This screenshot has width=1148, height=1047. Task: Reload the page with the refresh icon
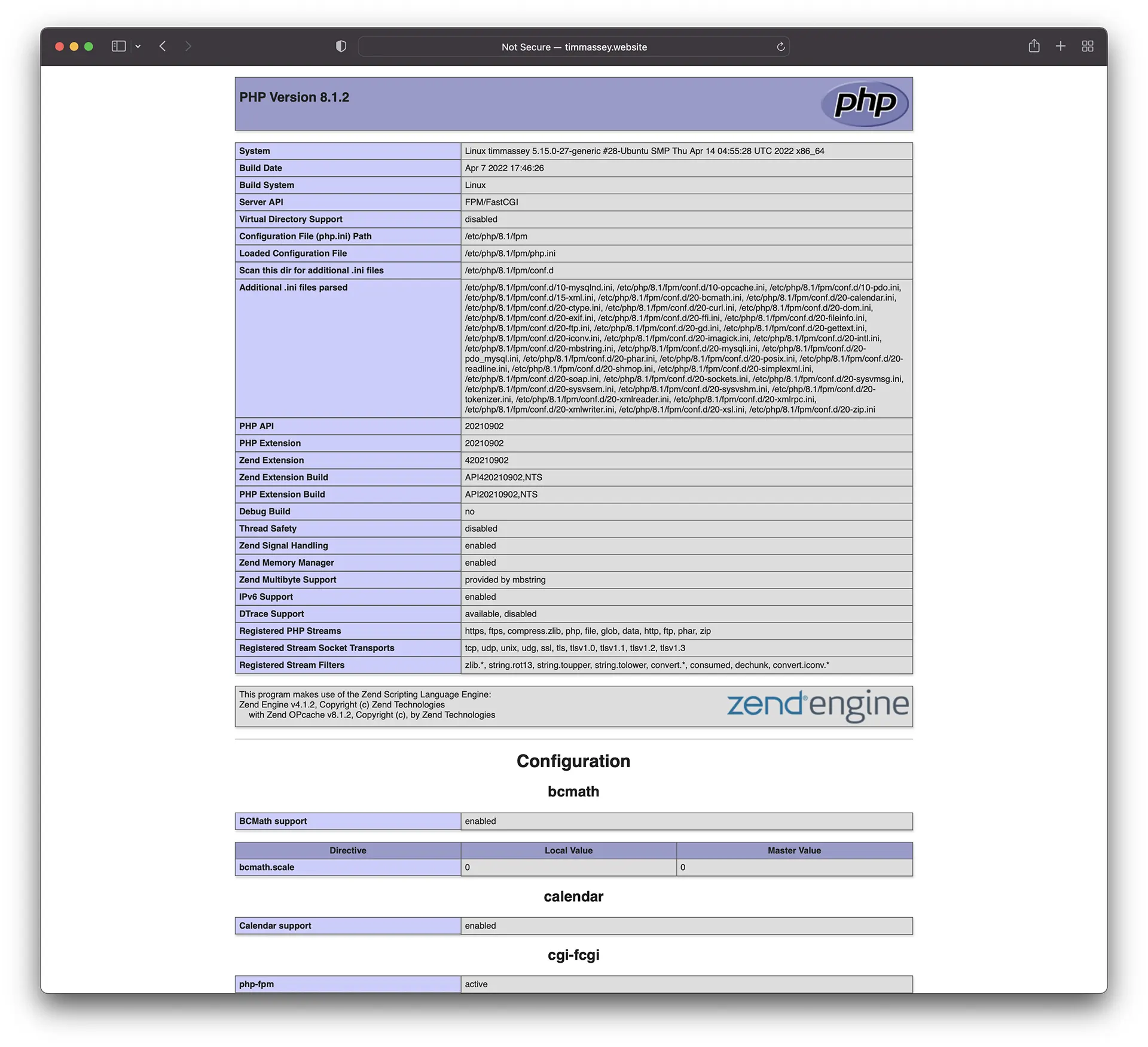click(x=780, y=47)
